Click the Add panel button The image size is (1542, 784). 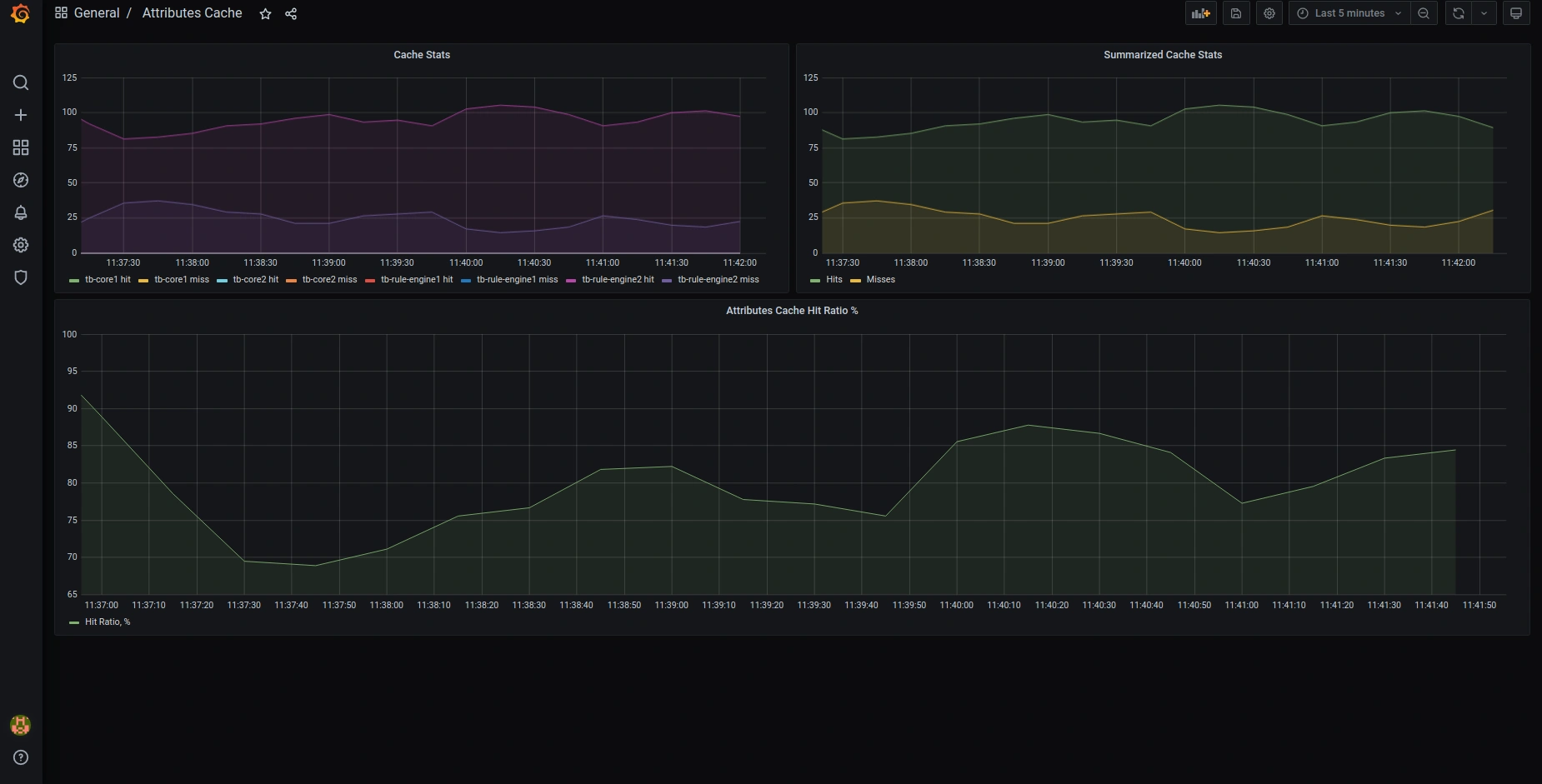(x=1200, y=13)
